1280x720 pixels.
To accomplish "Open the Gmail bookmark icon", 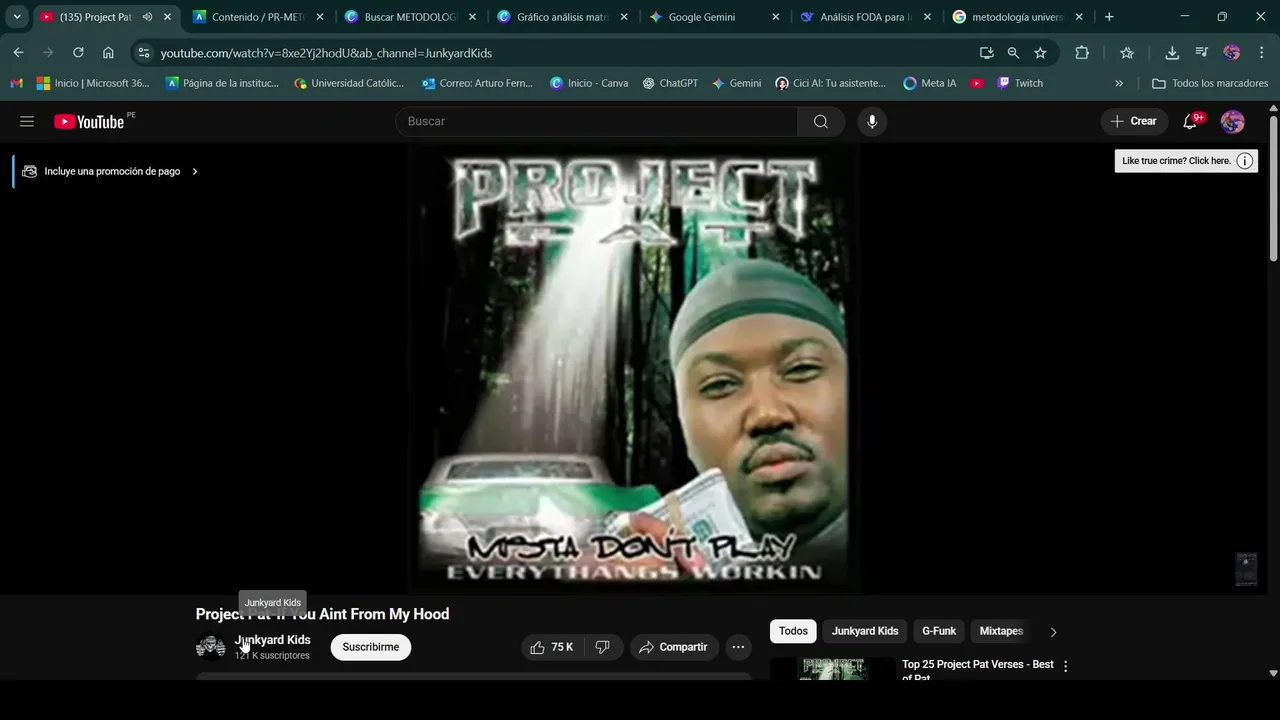I will click(x=16, y=83).
